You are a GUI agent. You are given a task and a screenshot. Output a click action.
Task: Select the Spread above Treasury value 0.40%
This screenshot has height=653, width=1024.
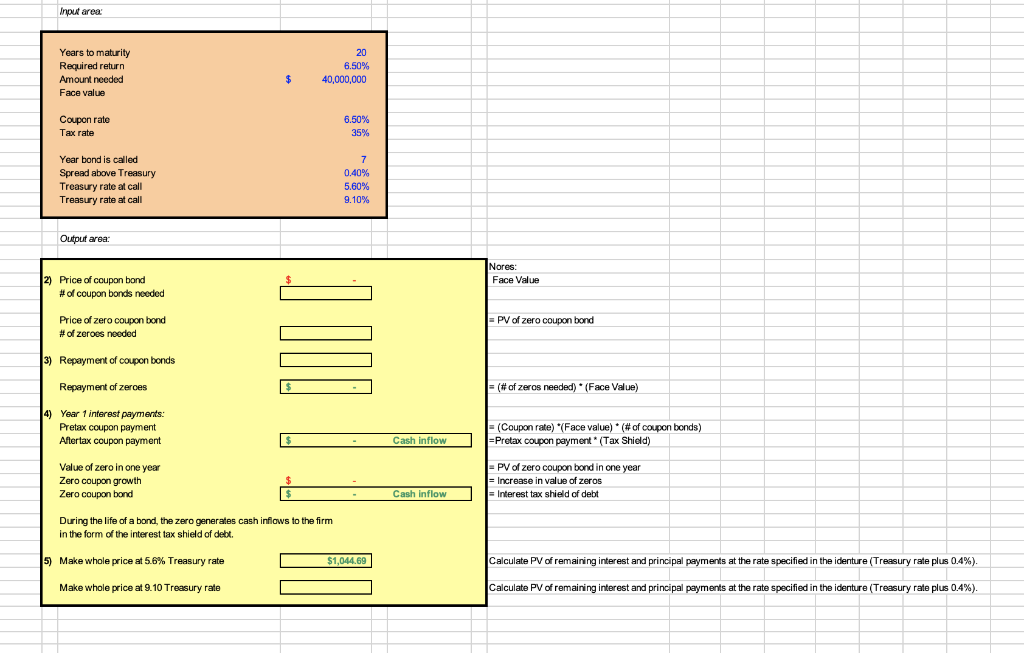pos(357,173)
